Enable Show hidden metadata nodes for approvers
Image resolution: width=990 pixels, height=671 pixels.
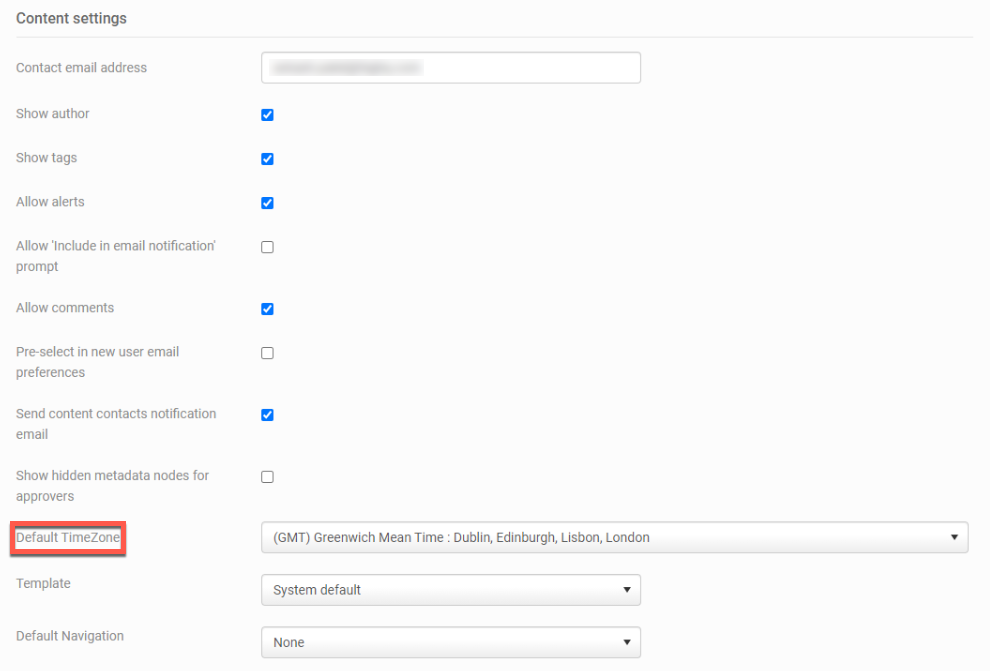tap(267, 477)
